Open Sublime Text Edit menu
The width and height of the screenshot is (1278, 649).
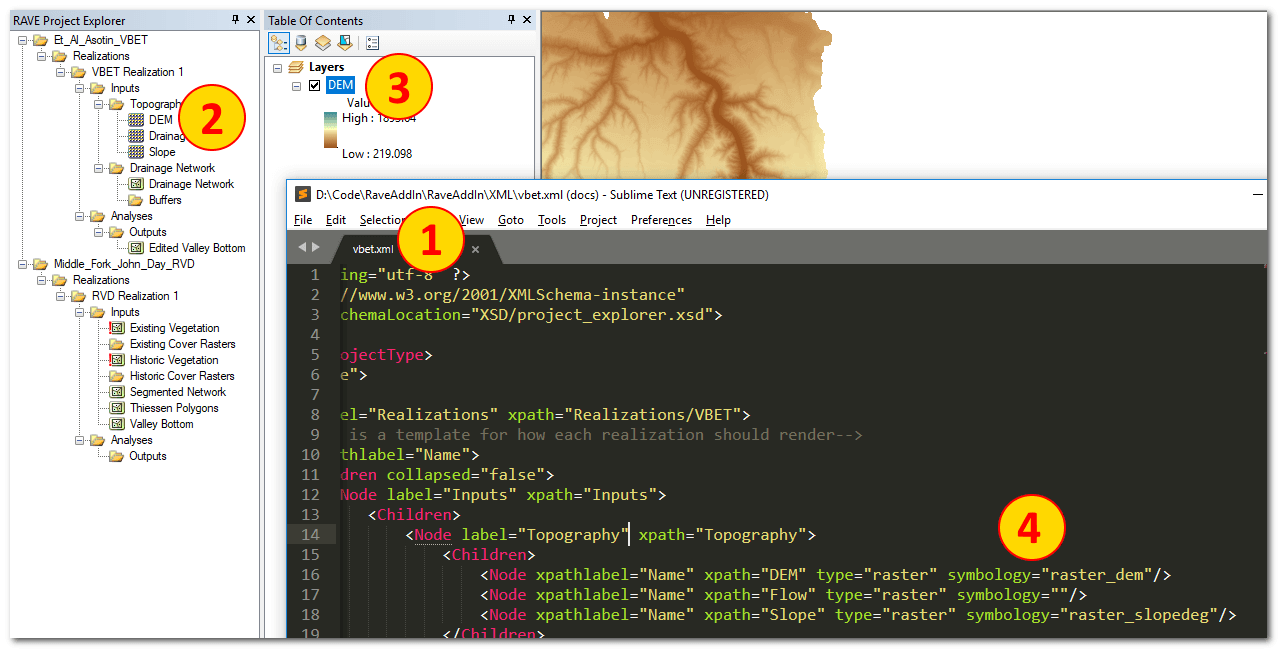point(336,220)
